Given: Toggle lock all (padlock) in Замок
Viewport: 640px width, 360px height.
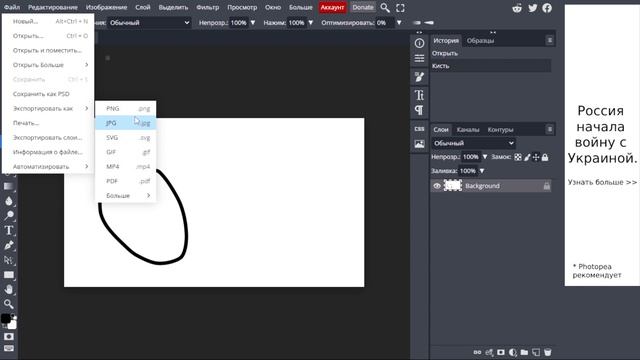Looking at the screenshot, I should tap(545, 157).
